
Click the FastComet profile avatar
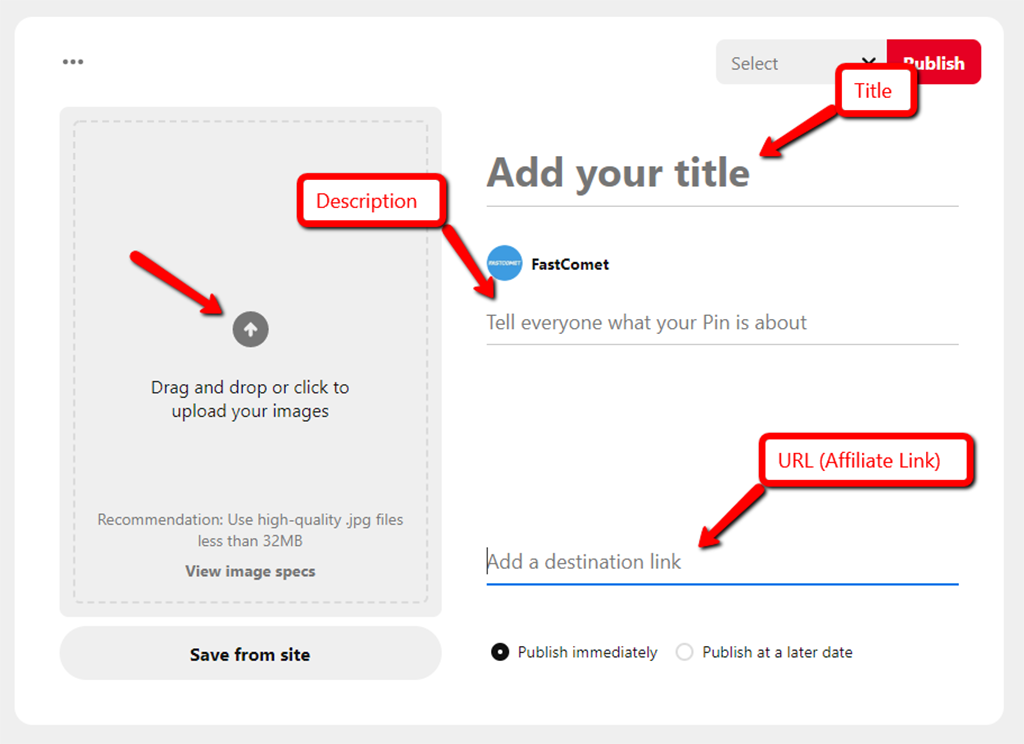pos(505,264)
